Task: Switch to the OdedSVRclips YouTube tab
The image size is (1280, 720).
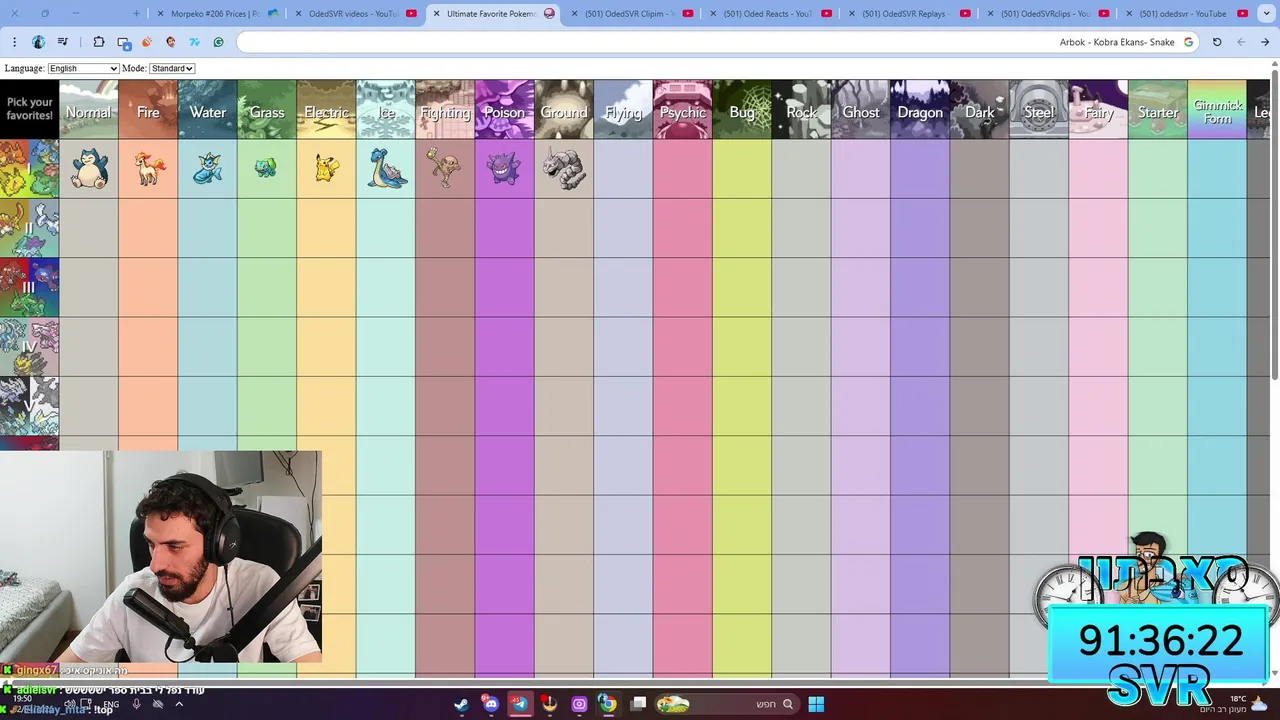Action: [x=1045, y=14]
